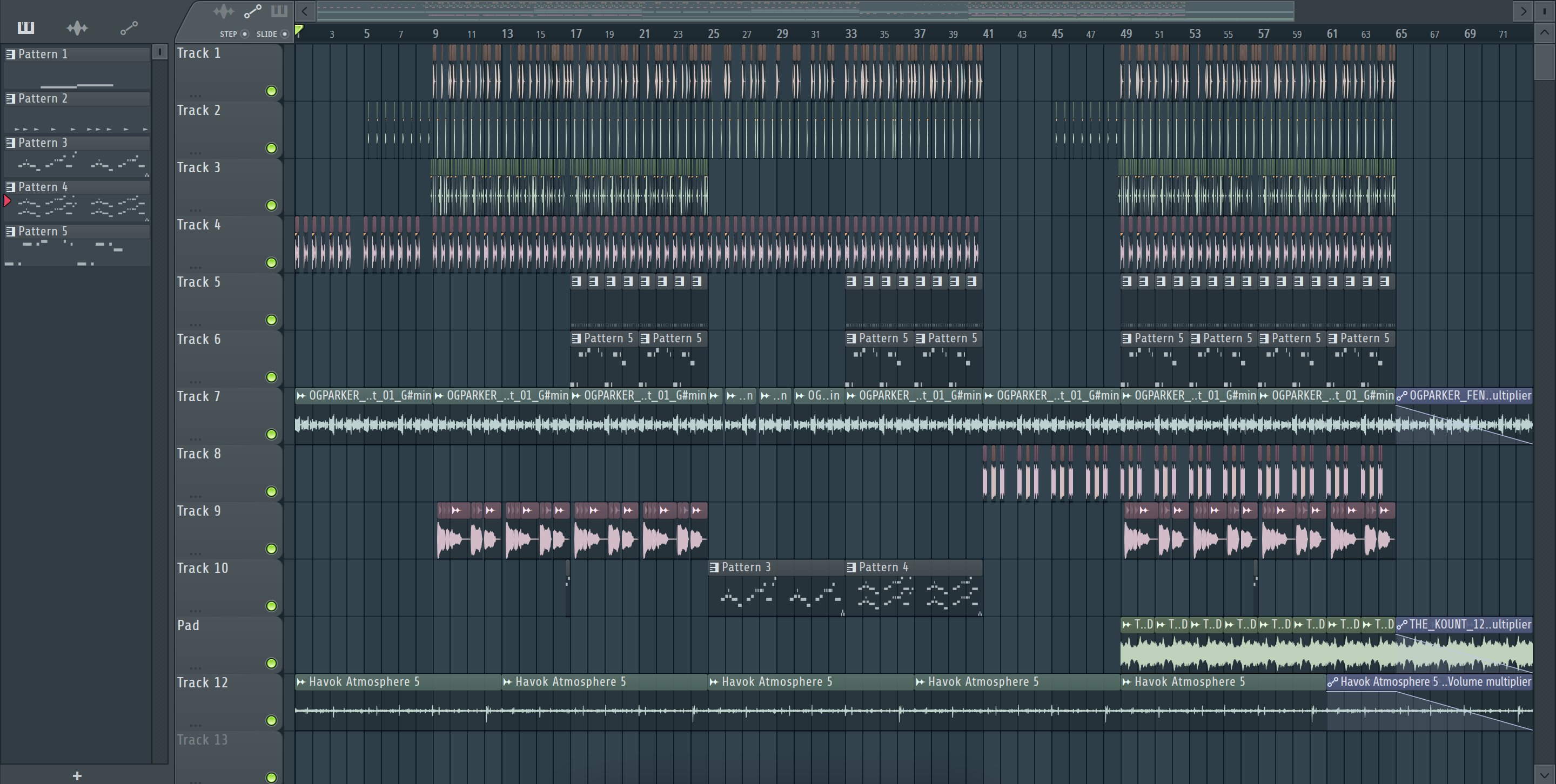Open OGPARKER_FEN multiplier automation clip menu
The height and width of the screenshot is (784, 1556).
tap(1401, 396)
